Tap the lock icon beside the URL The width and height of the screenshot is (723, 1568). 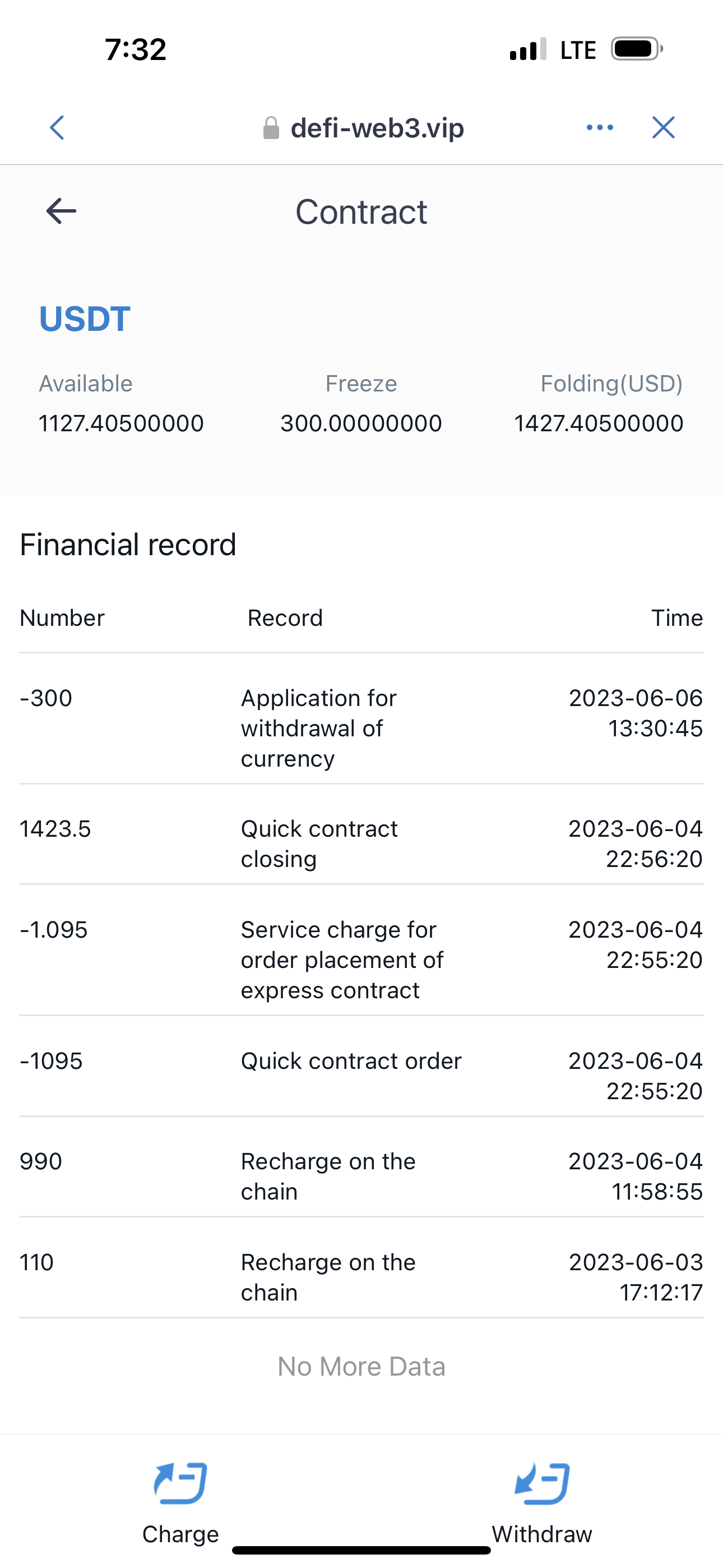[x=271, y=128]
